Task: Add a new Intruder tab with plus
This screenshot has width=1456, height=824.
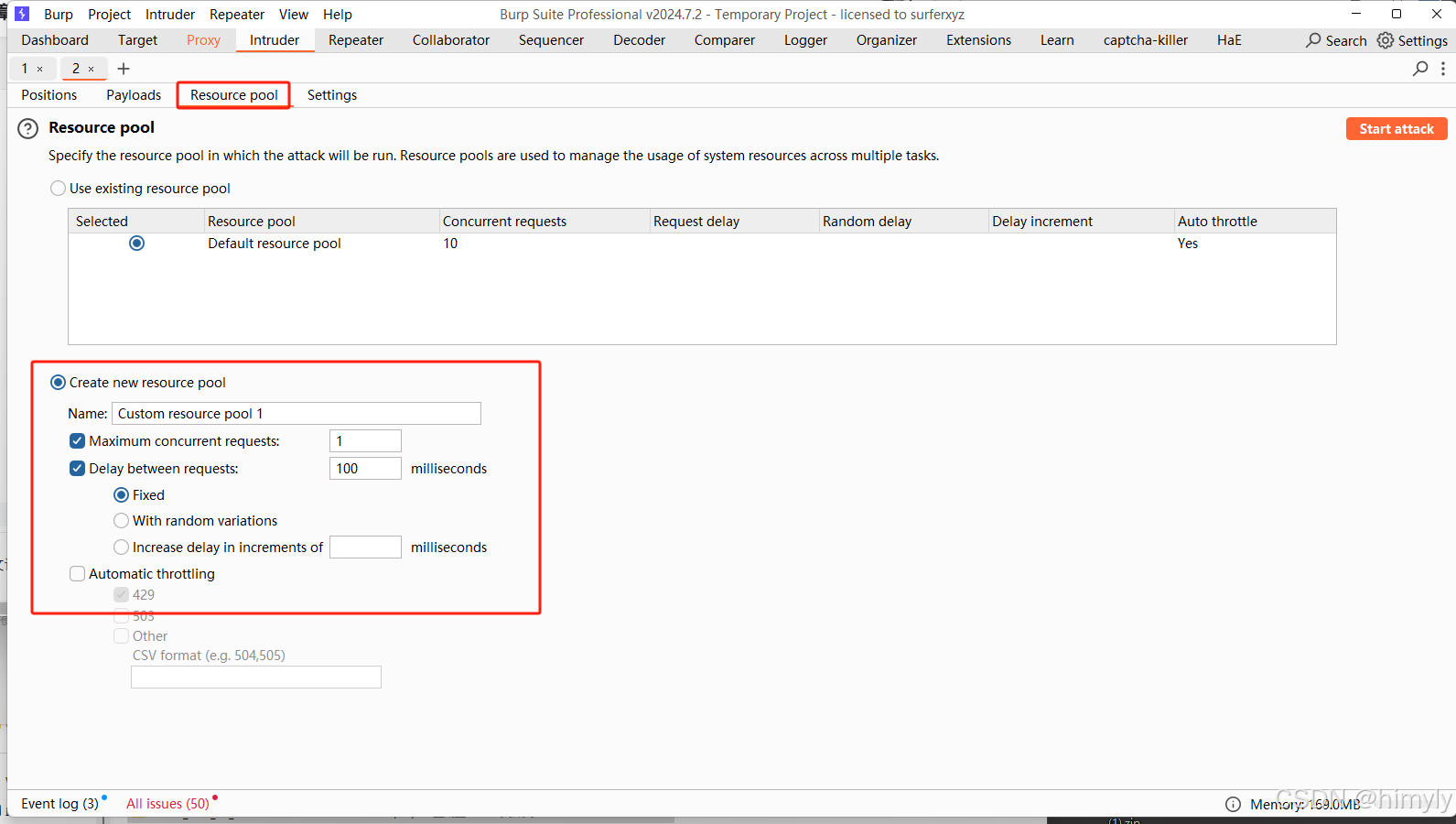Action: coord(124,69)
